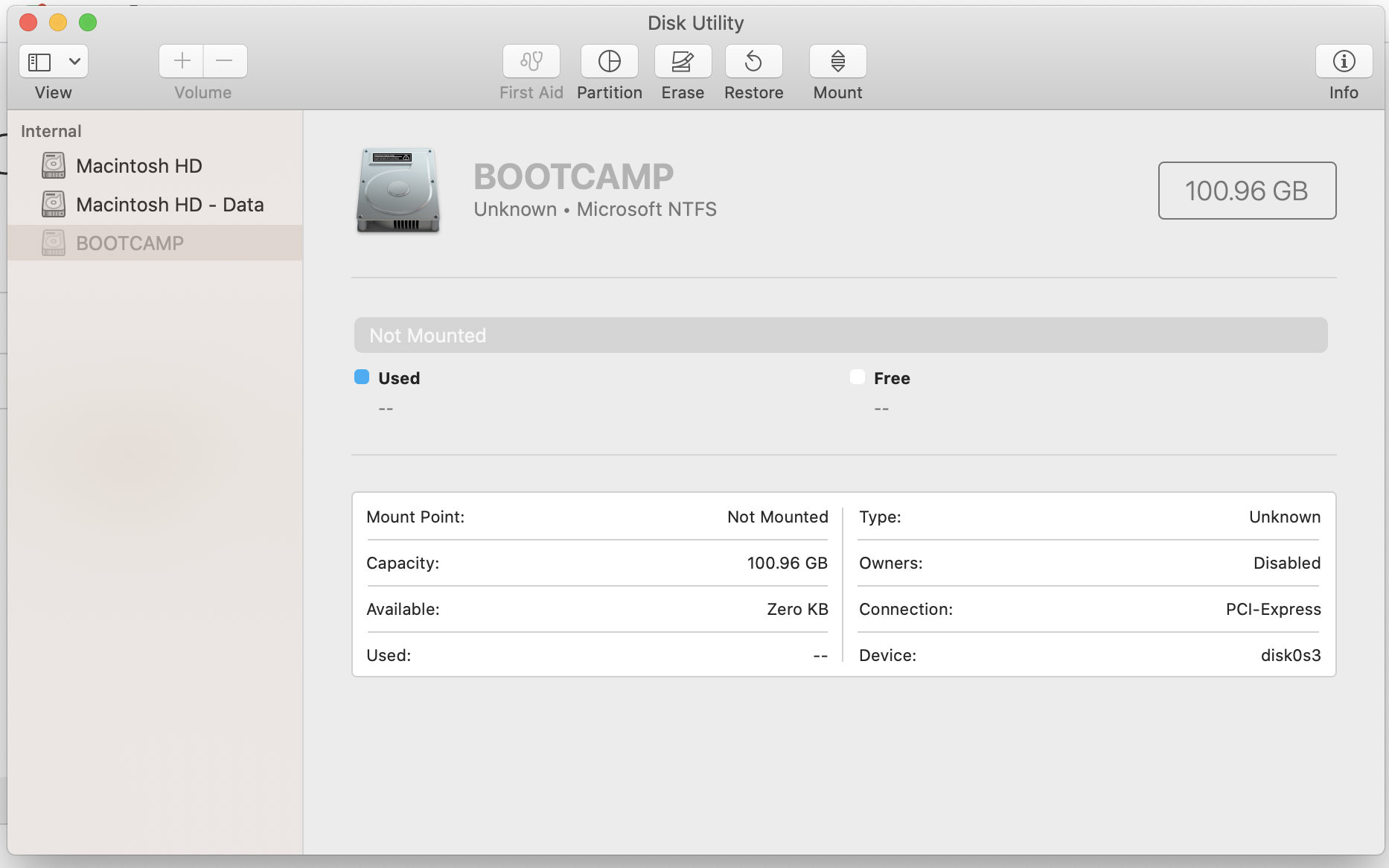Click the Erase disk icon

point(683,61)
